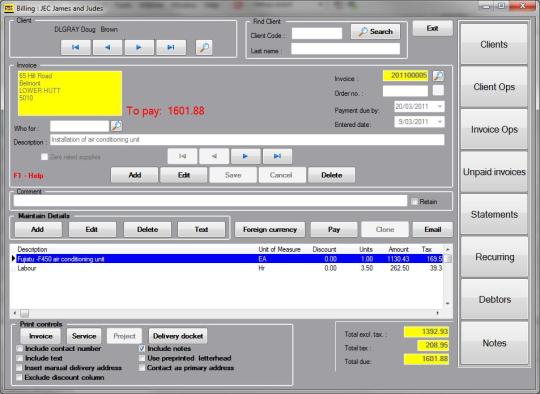
Task: Click the invoice Description field
Action: [247, 140]
